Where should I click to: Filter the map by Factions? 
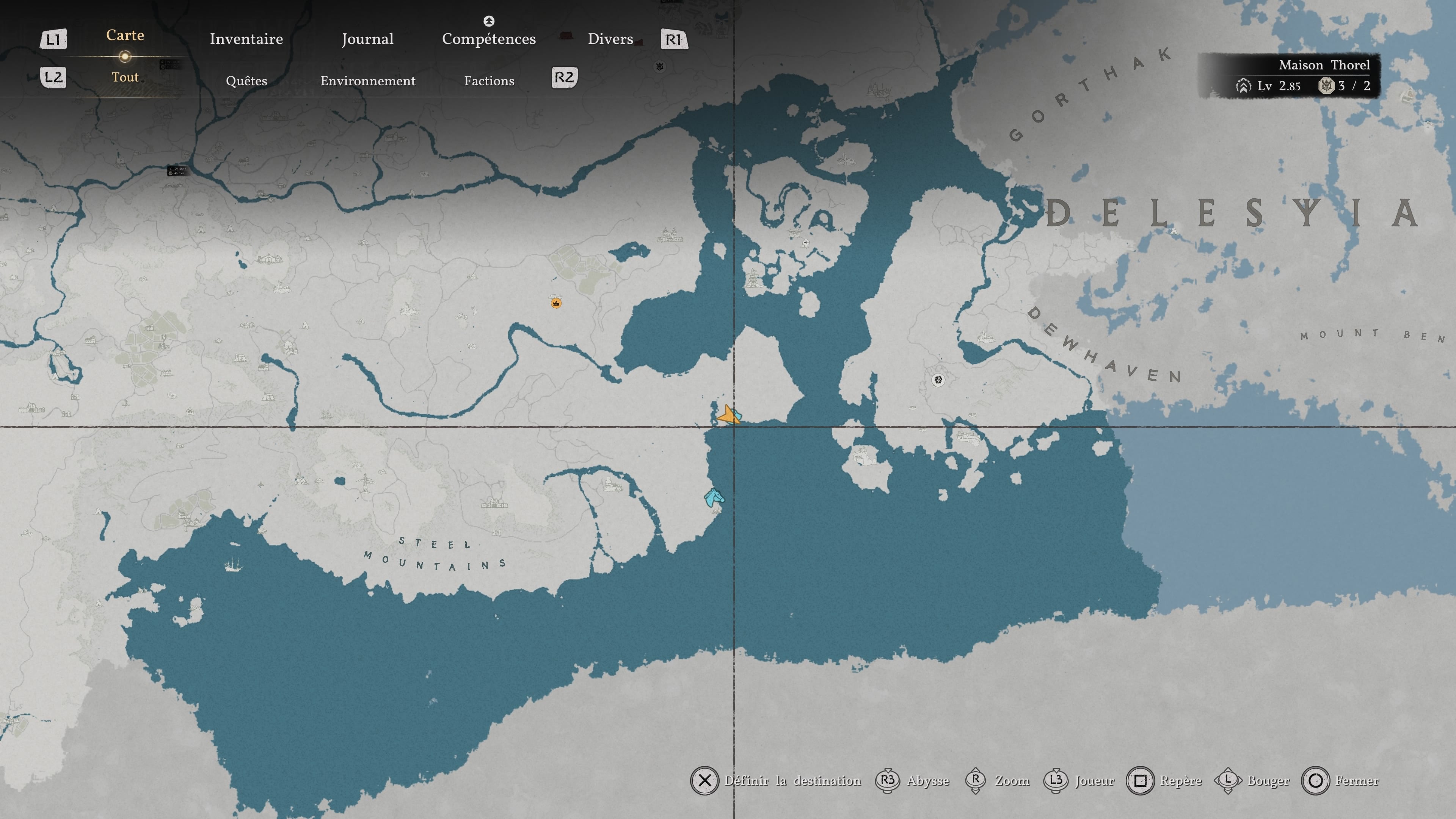click(490, 81)
